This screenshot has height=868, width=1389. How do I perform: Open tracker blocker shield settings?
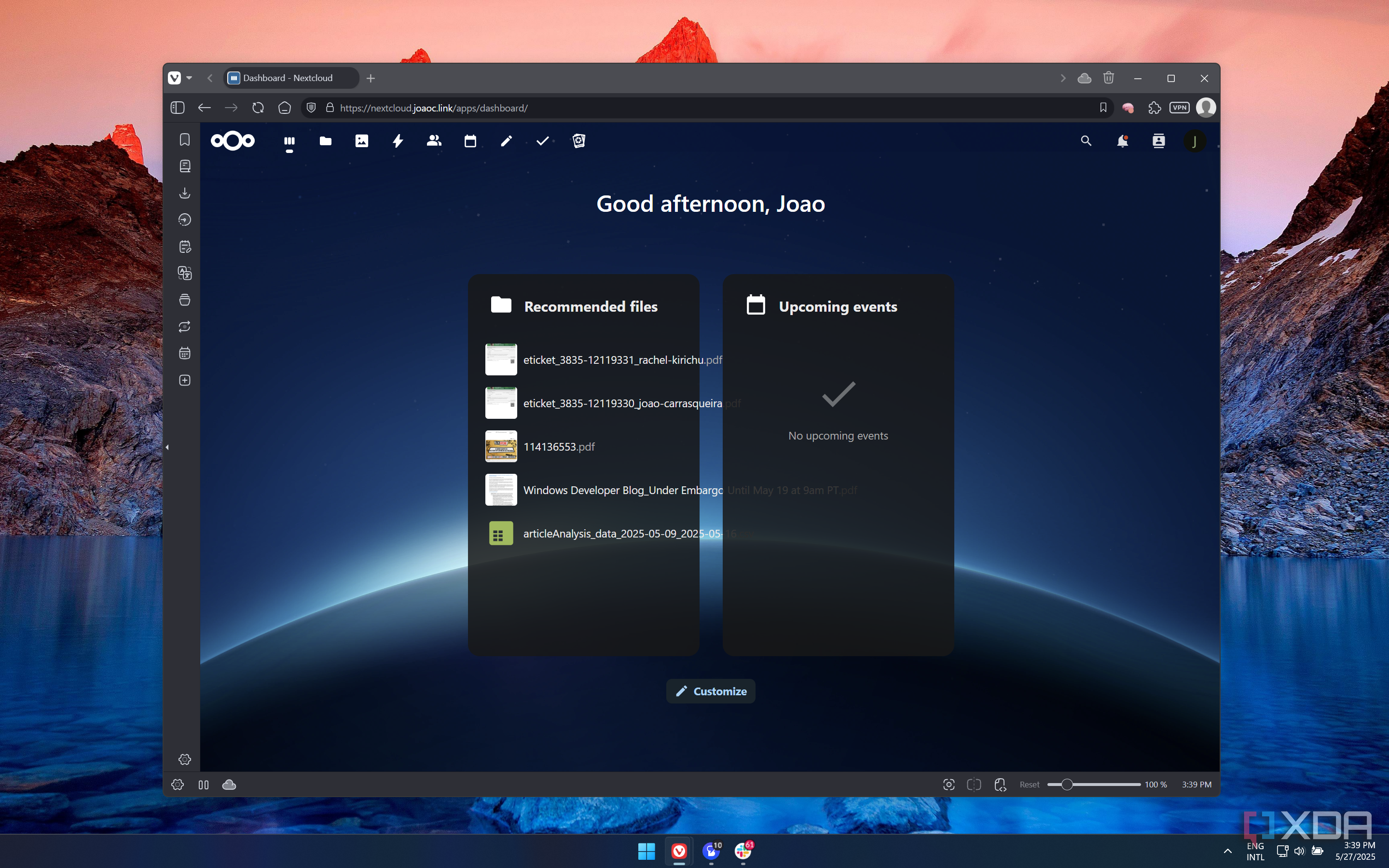[x=311, y=107]
